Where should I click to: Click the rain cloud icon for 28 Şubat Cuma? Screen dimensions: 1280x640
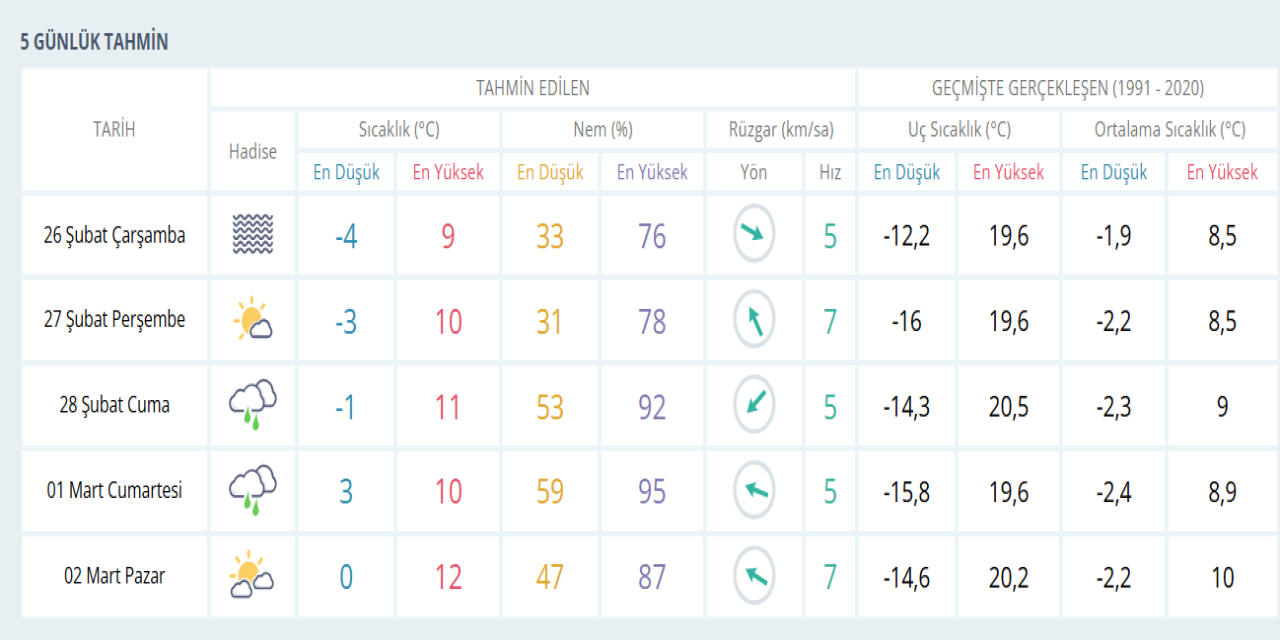[252, 405]
